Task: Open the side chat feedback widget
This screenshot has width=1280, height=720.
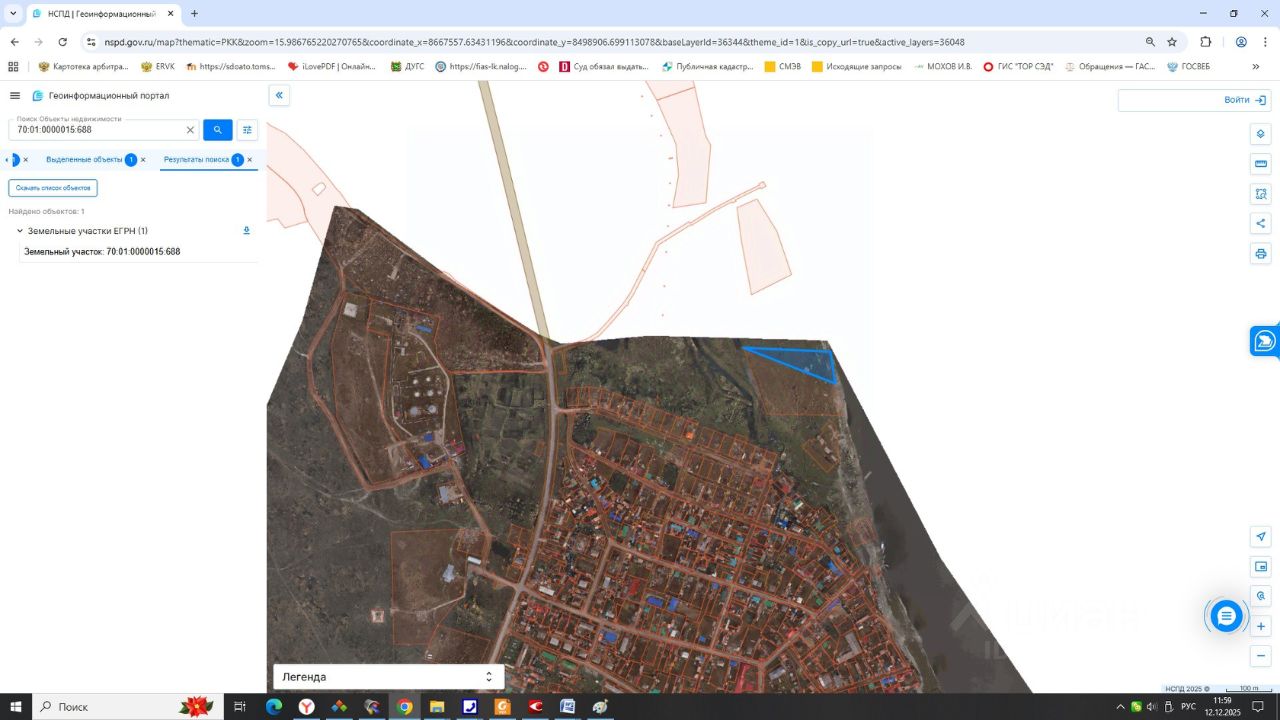Action: click(1265, 341)
